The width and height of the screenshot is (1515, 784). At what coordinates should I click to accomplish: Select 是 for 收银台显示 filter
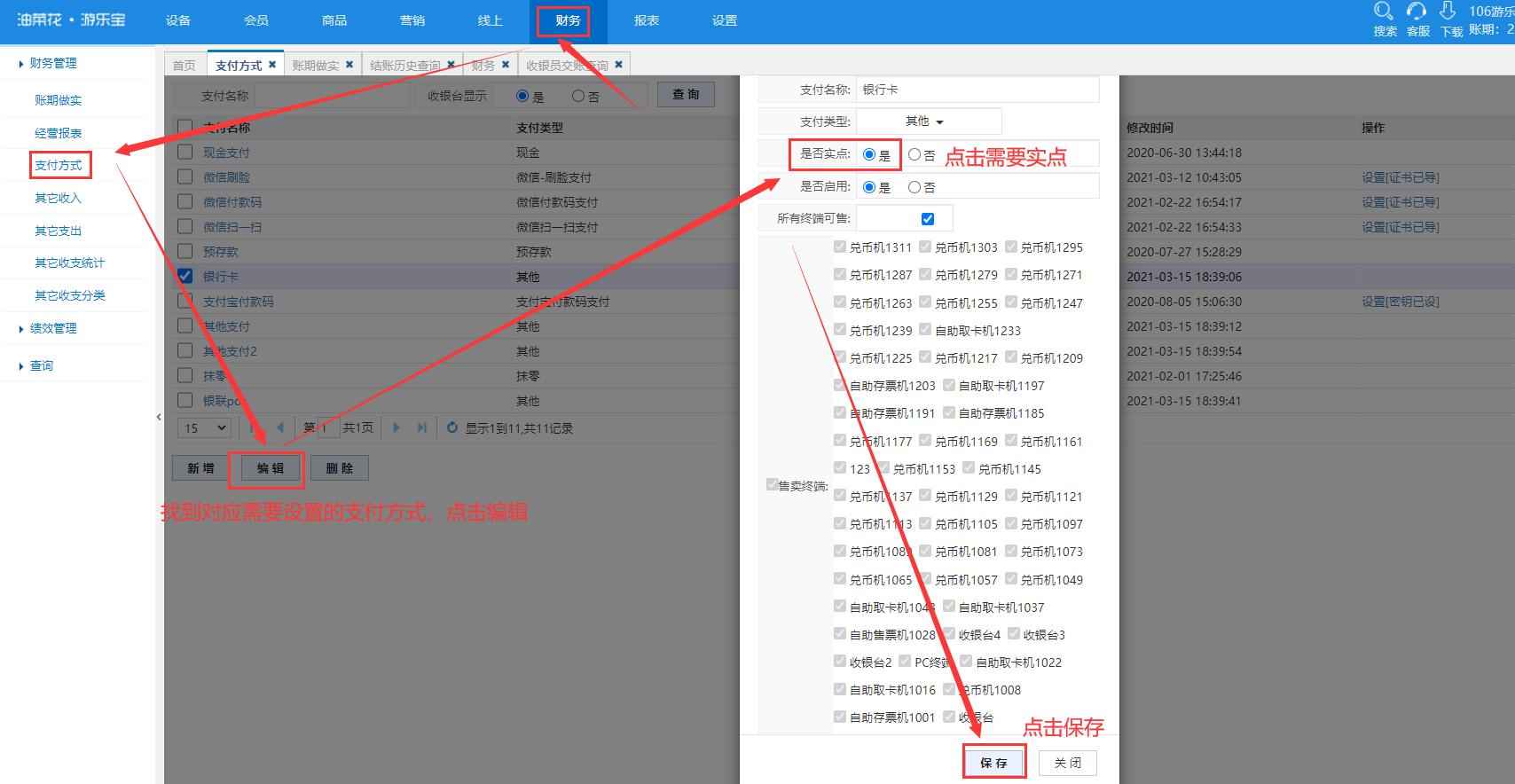coord(522,96)
